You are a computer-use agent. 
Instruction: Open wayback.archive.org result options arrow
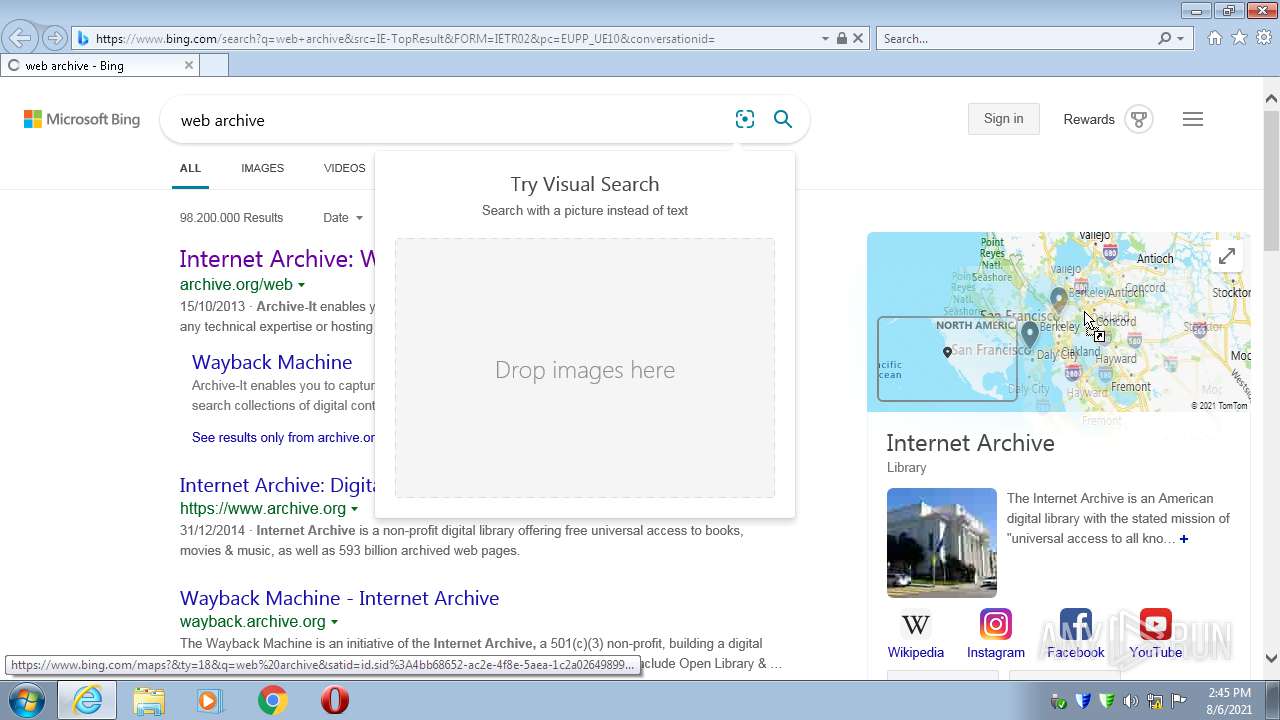click(334, 622)
